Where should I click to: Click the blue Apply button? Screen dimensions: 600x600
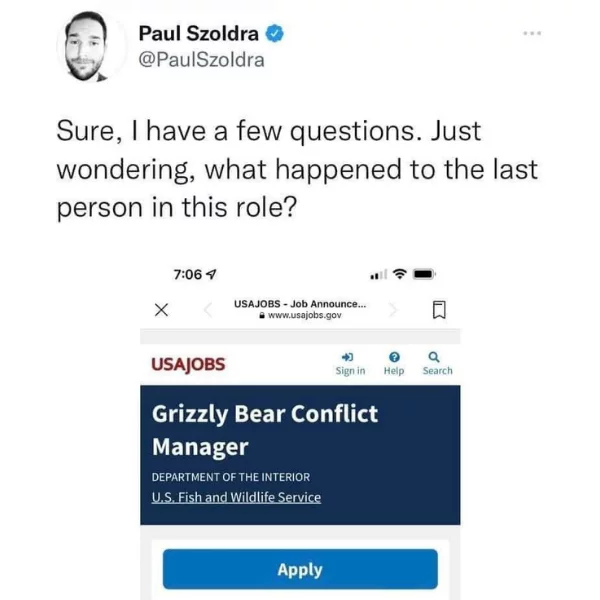tap(300, 569)
